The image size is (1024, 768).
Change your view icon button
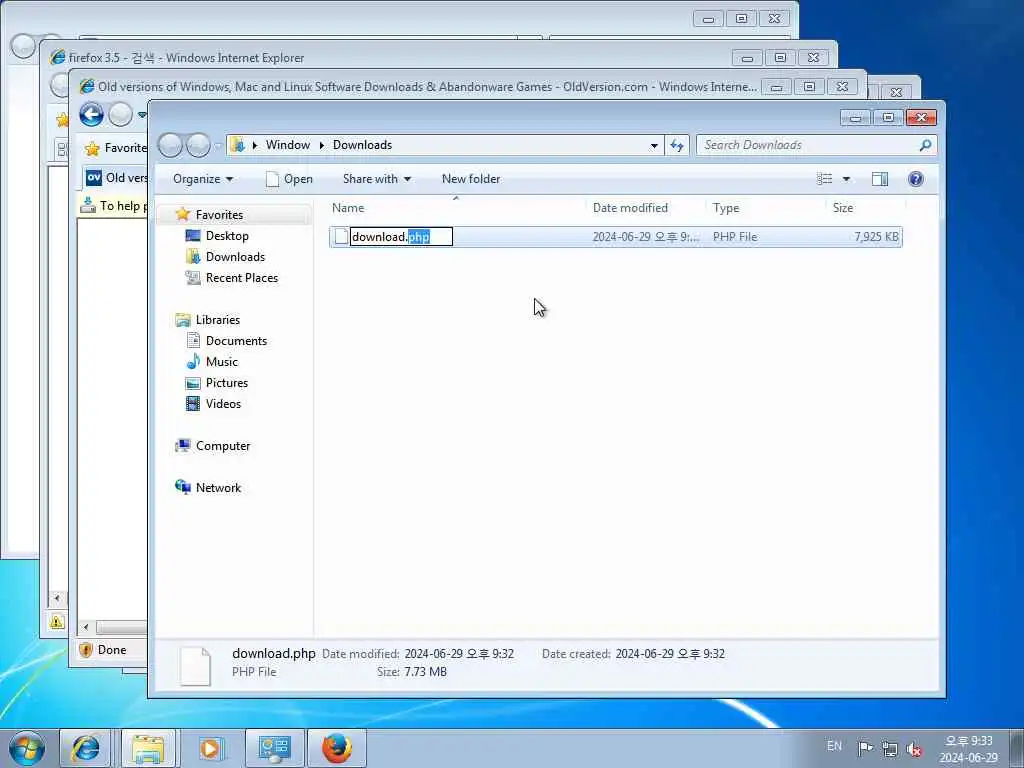tap(825, 179)
